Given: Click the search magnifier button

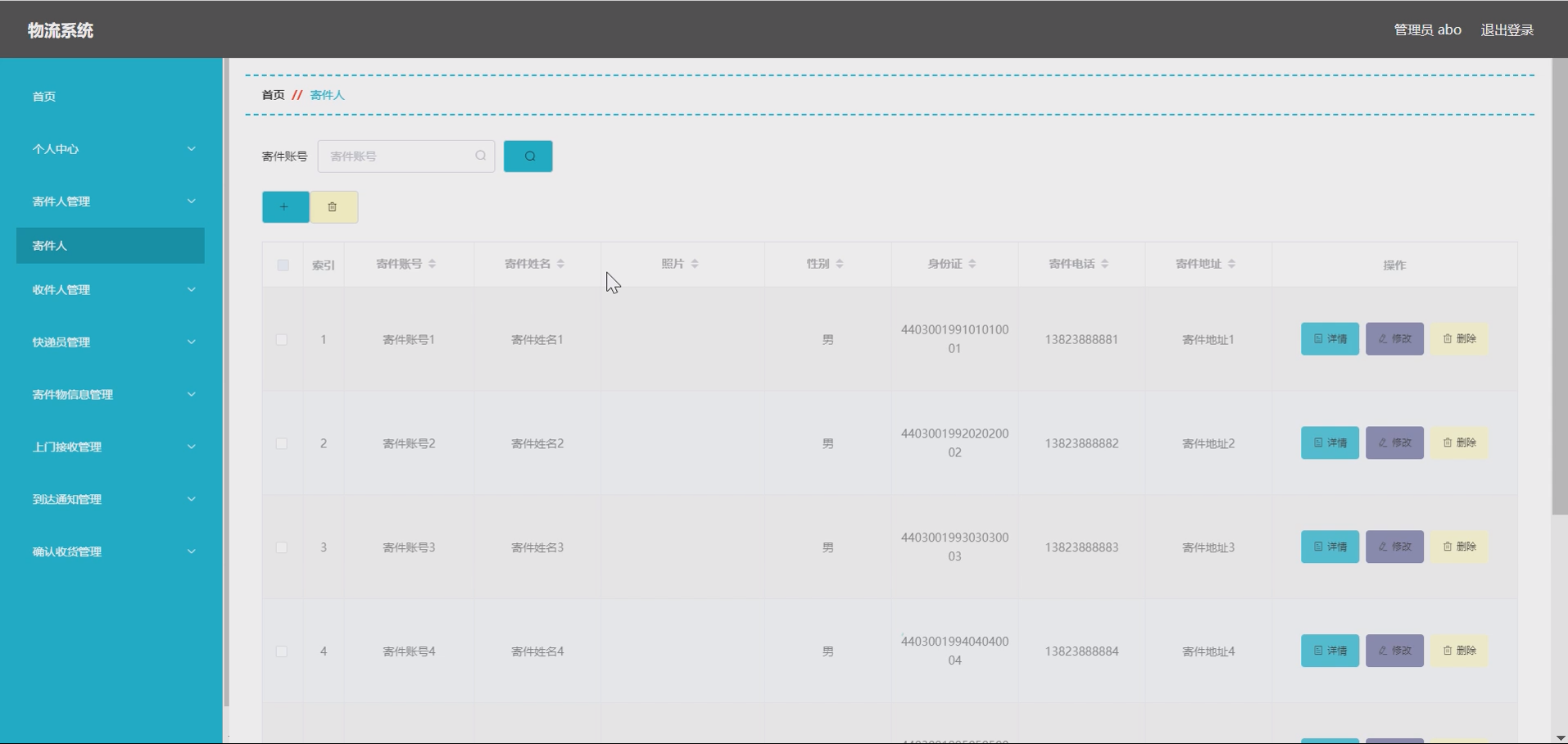Looking at the screenshot, I should pos(528,157).
